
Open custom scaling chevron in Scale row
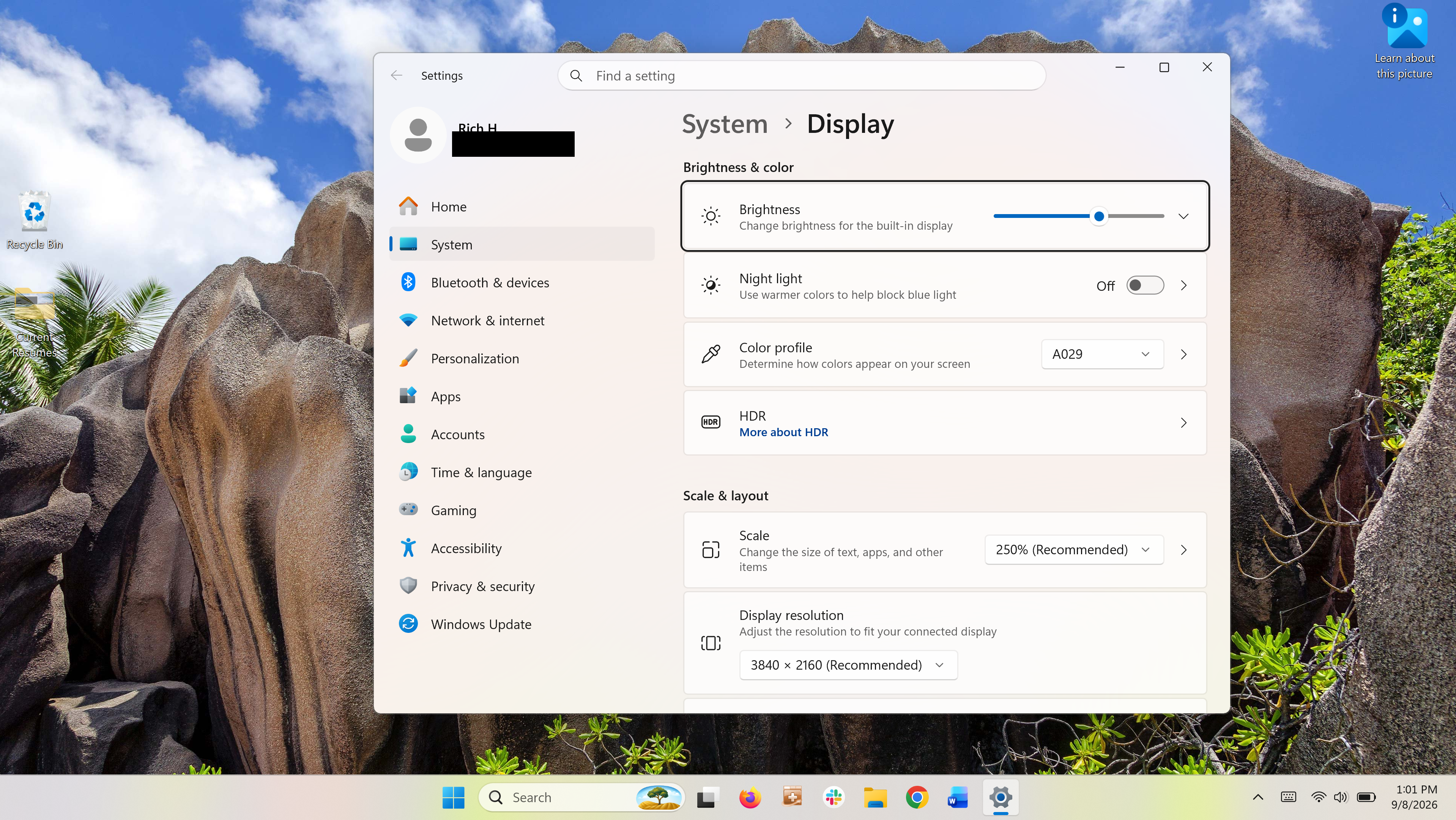pos(1183,550)
